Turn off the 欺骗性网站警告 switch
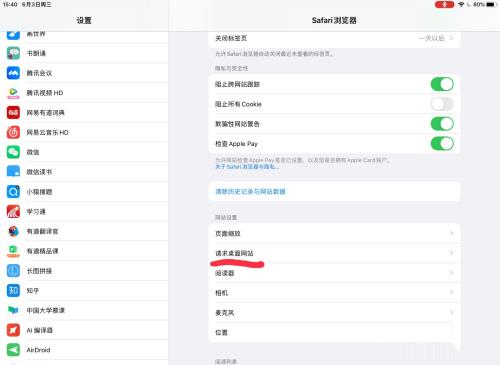500x365 pixels. point(442,124)
